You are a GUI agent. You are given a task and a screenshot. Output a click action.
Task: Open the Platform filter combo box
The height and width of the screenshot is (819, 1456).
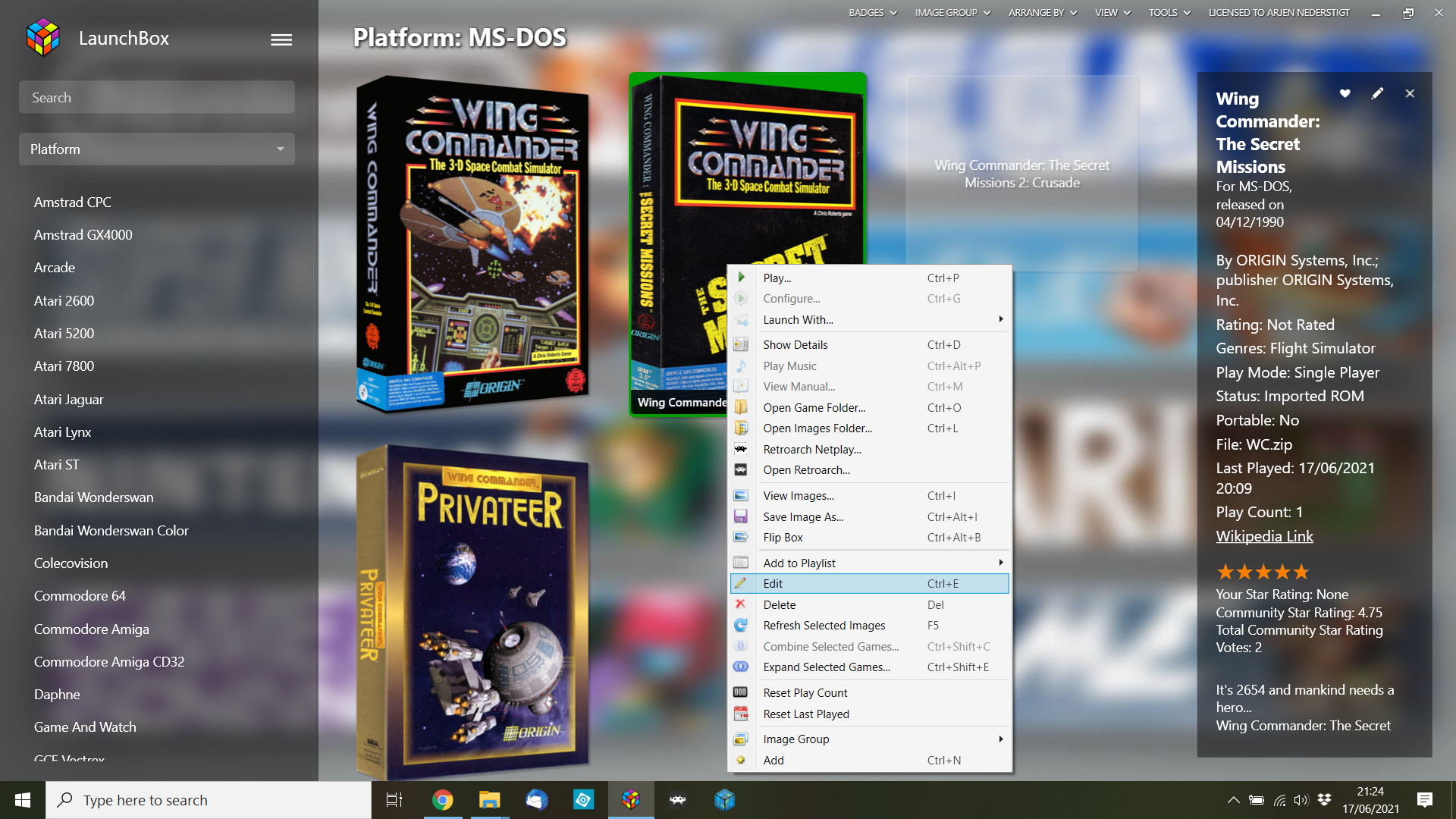click(x=157, y=149)
